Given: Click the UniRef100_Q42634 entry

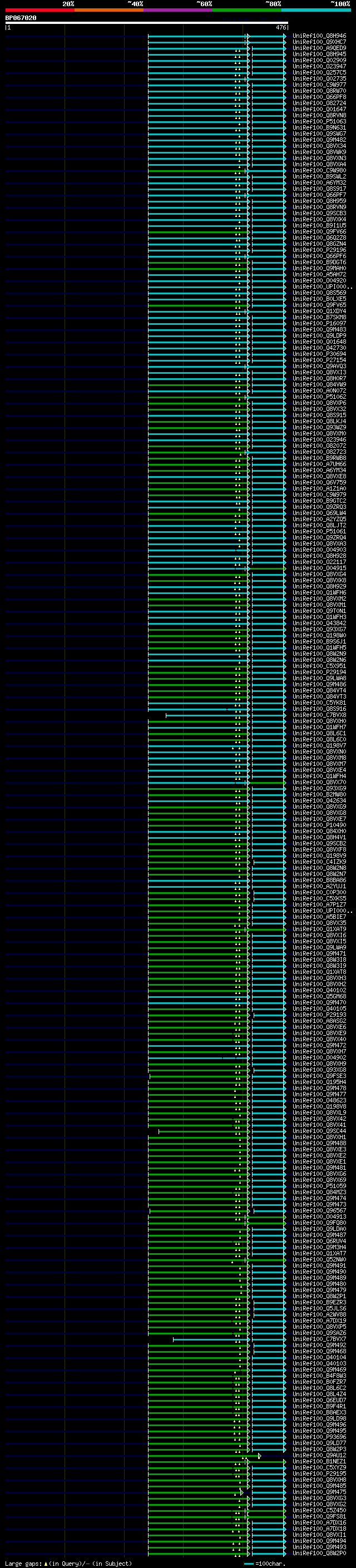Looking at the screenshot, I should click(319, 800).
